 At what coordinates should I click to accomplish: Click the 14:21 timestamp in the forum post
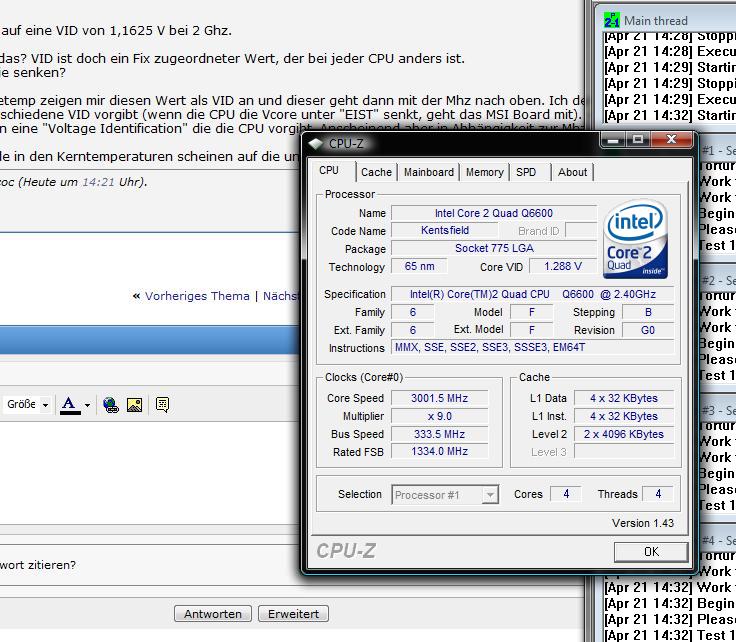click(x=98, y=182)
